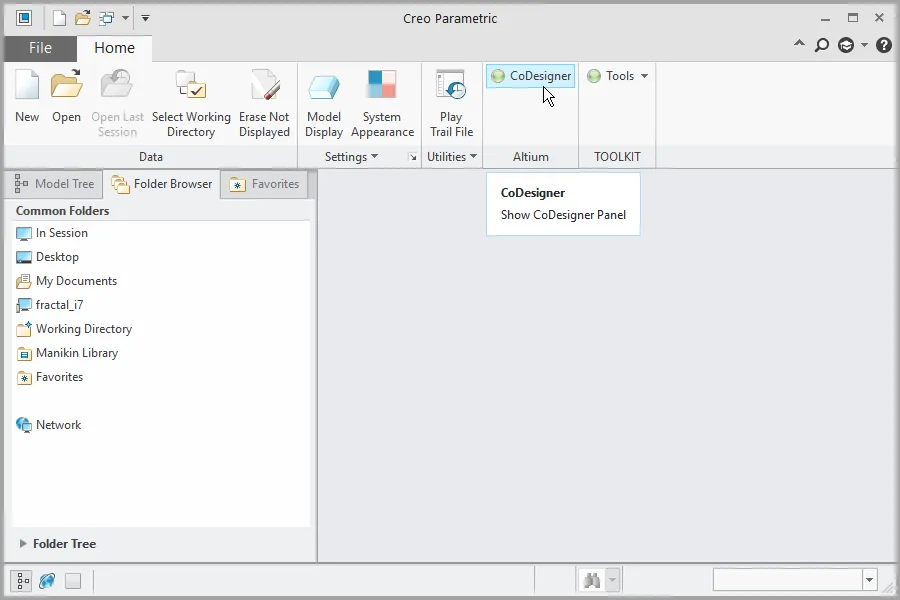Screen dimensions: 900x600
Task: Click the quick access Open icon
Action: tap(83, 18)
